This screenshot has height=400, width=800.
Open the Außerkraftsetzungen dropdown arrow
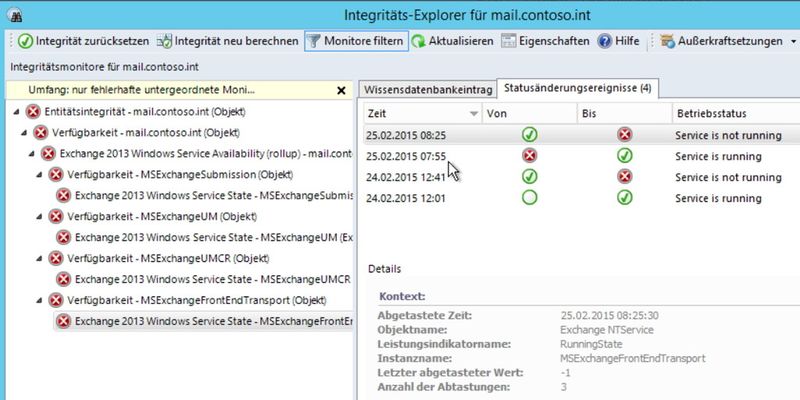(793, 41)
